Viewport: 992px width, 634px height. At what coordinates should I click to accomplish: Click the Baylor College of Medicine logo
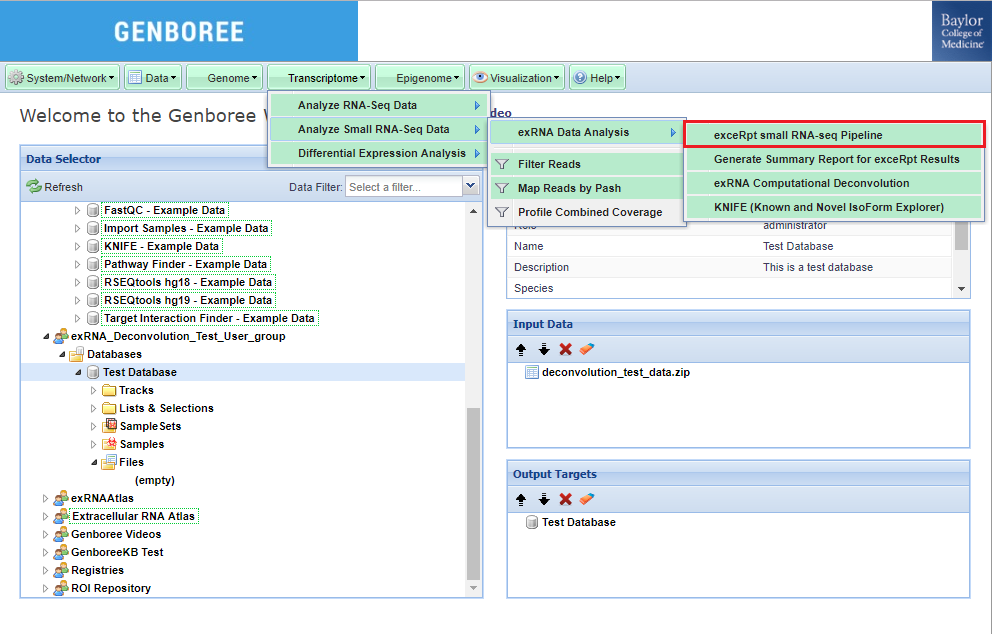(962, 31)
